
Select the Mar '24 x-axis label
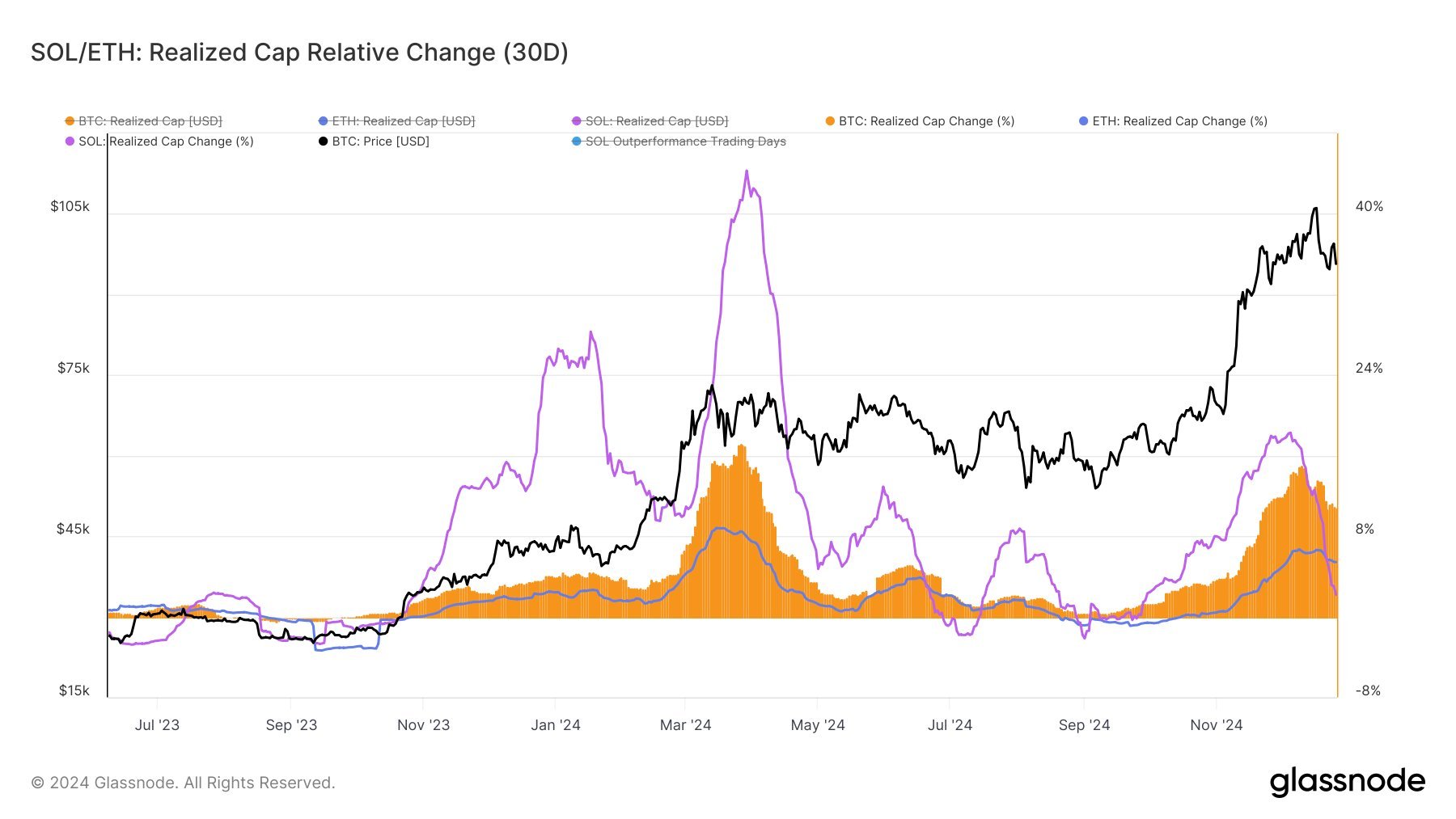(x=685, y=725)
